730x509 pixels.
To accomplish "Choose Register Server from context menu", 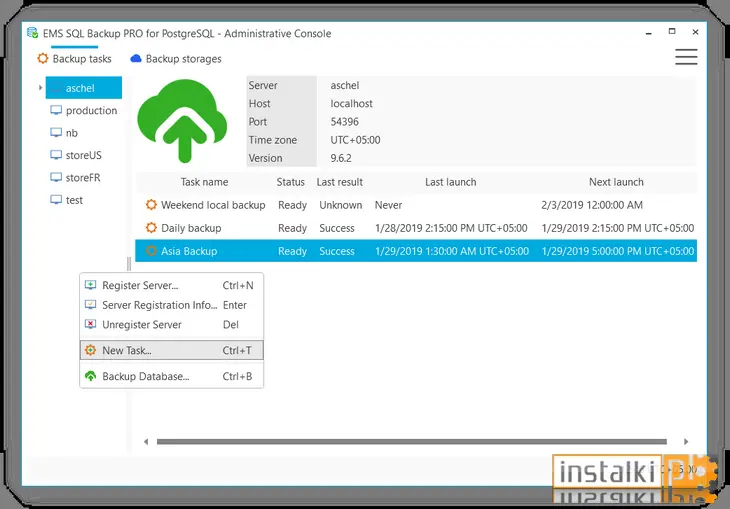I will pos(171,285).
